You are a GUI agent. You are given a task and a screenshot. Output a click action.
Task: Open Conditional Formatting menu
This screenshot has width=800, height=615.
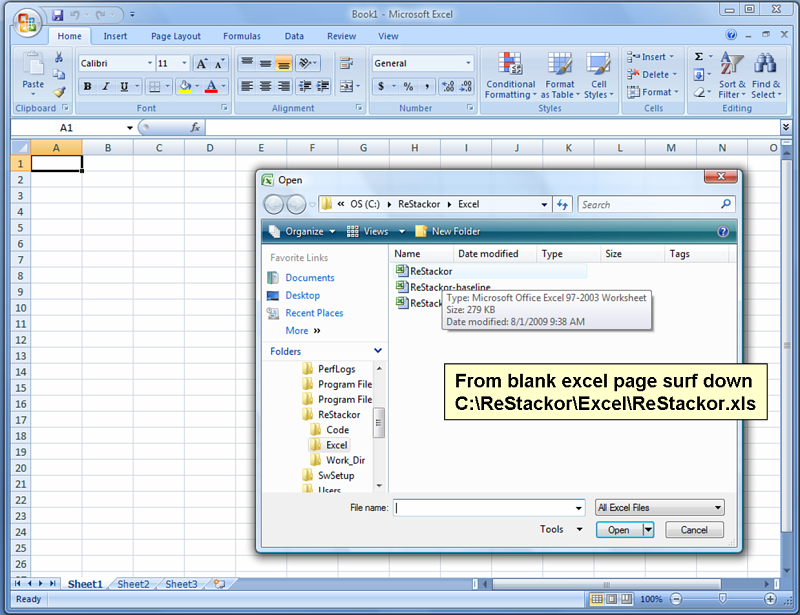pos(510,75)
